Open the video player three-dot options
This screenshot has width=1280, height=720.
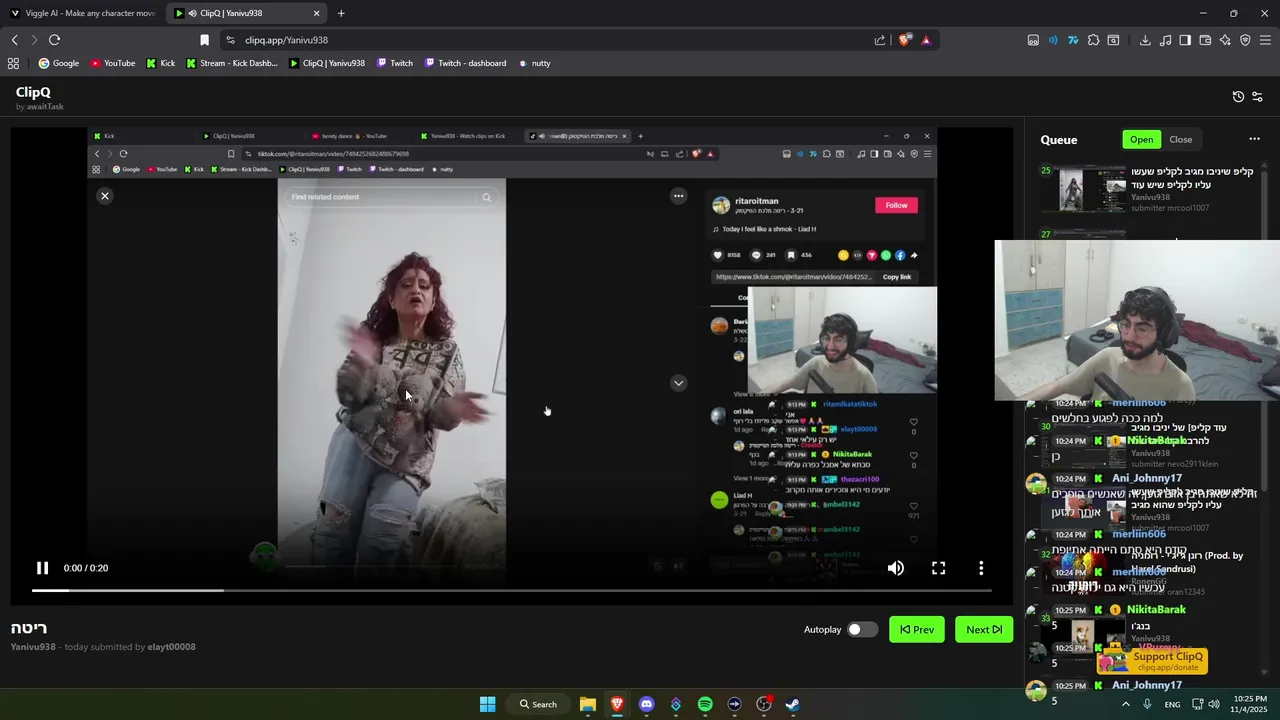[981, 568]
